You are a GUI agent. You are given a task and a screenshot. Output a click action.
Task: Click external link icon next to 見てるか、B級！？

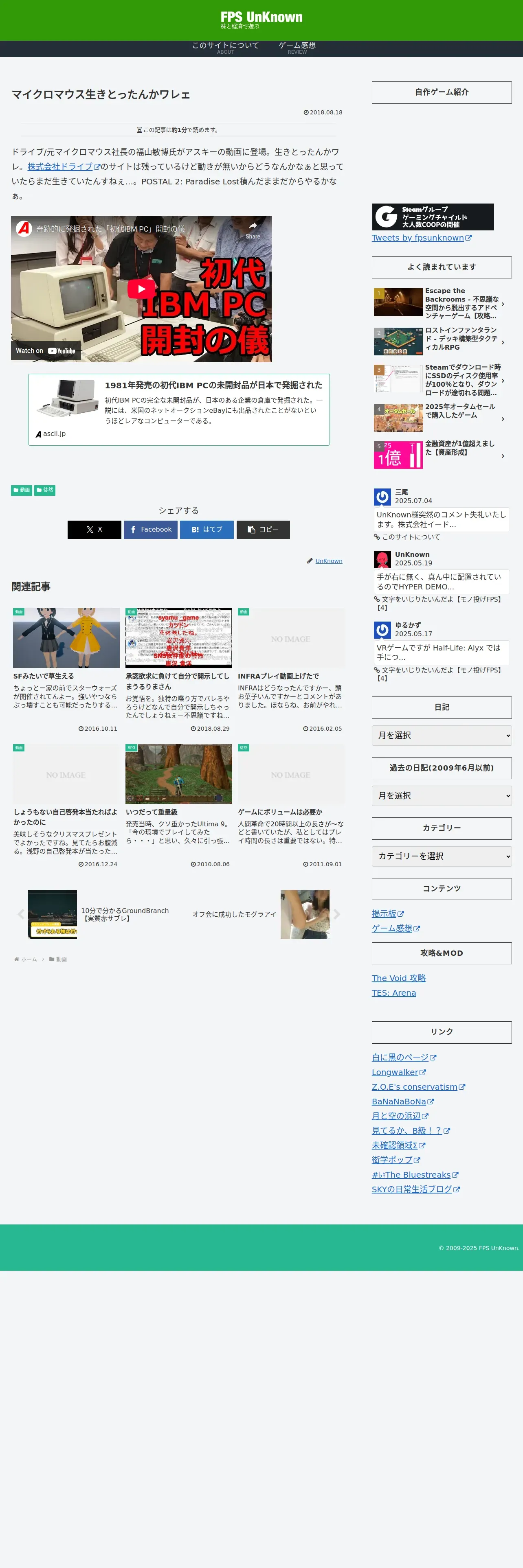point(447,1132)
